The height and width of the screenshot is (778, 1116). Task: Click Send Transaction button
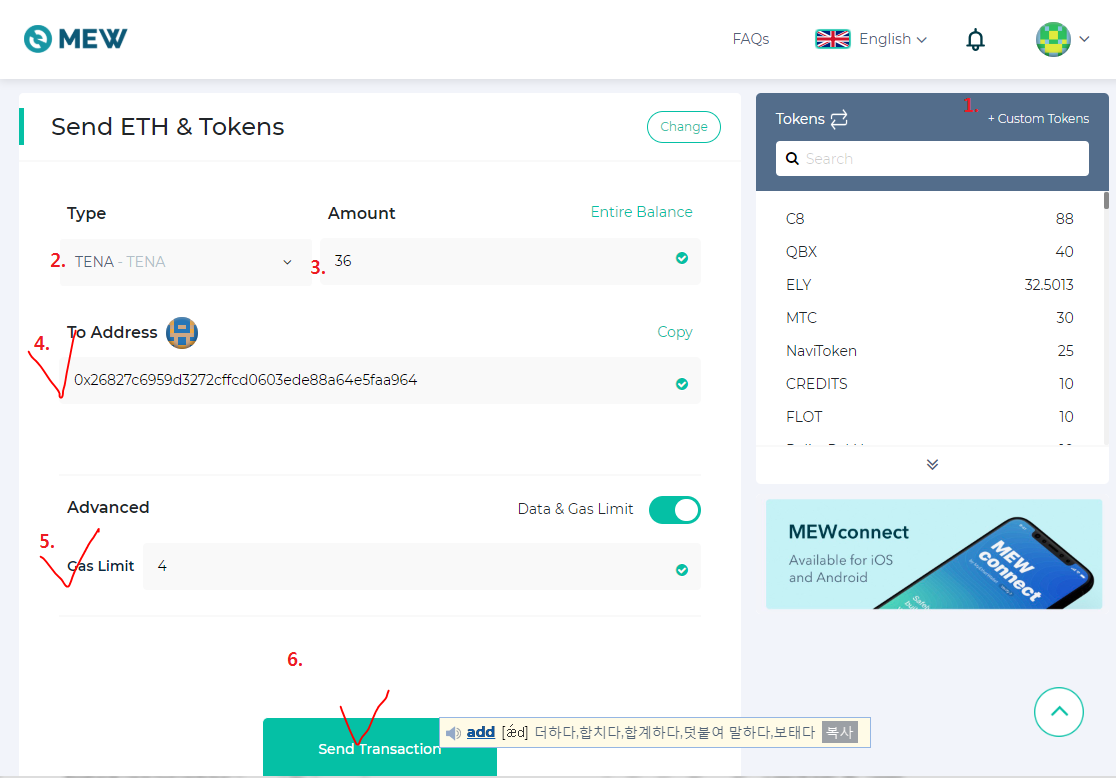(x=380, y=747)
